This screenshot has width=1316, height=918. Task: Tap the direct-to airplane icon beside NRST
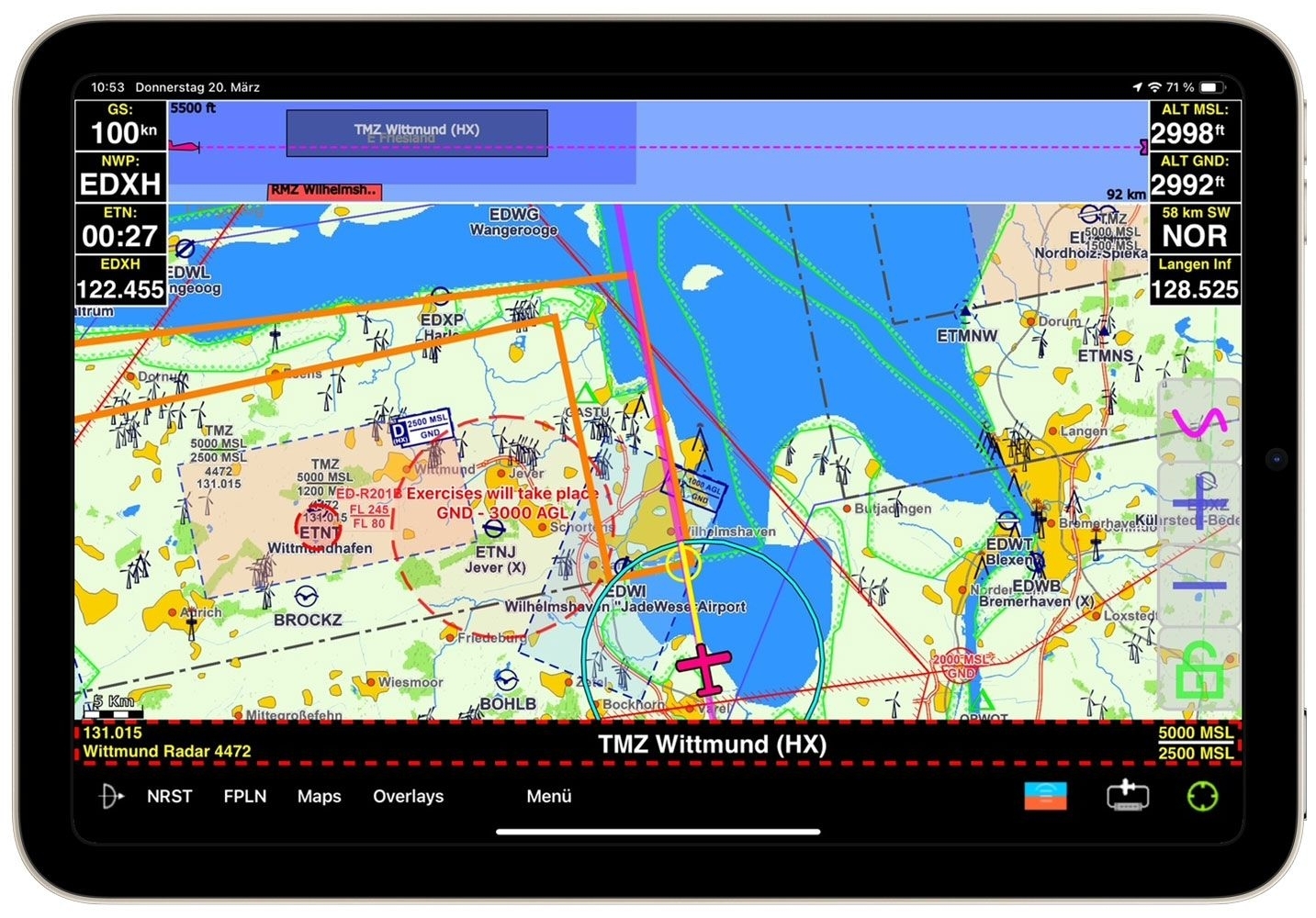coord(109,797)
